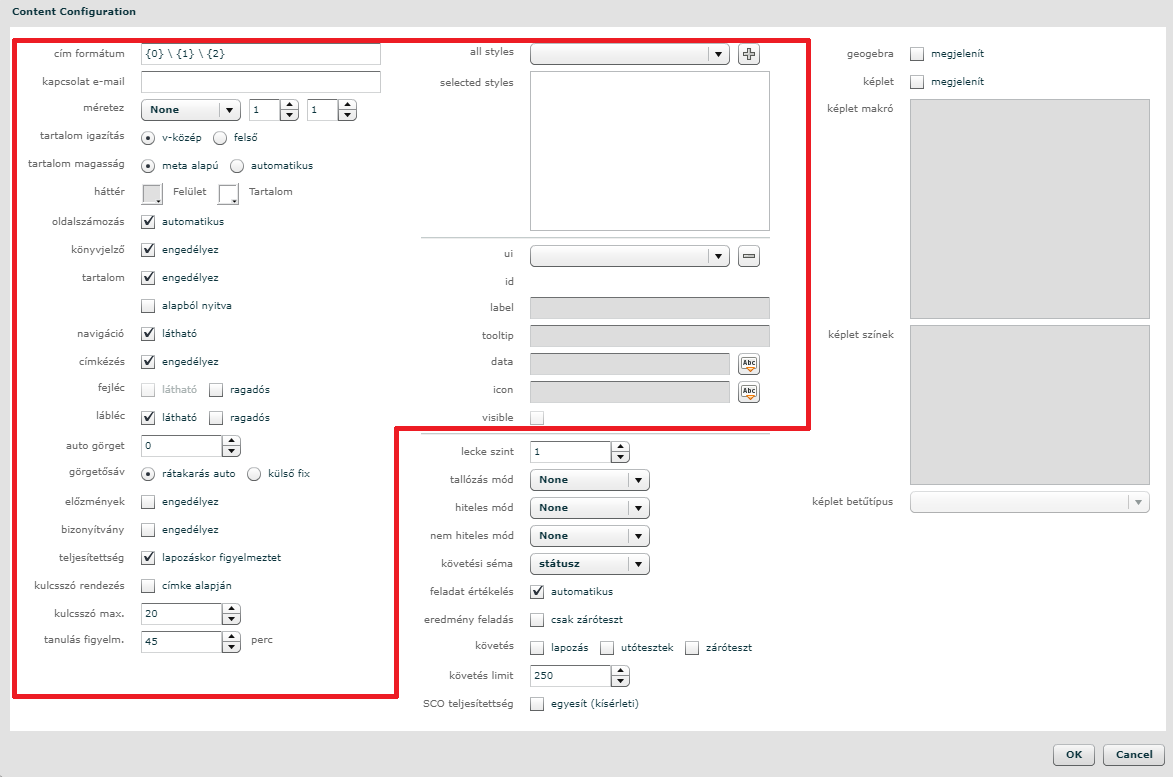Click the minus icon beside ui dropdown
This screenshot has width=1173, height=777.
(x=749, y=257)
